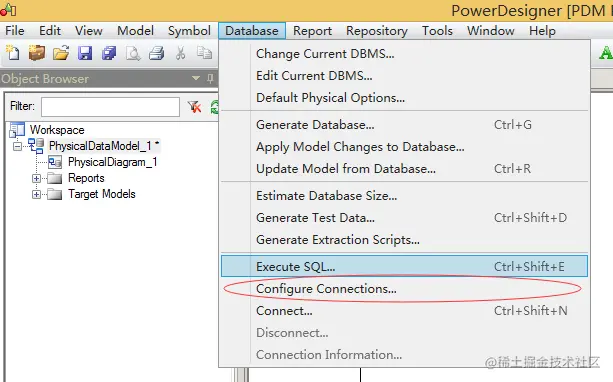Close the open Database menu
The height and width of the screenshot is (382, 613).
click(x=252, y=30)
